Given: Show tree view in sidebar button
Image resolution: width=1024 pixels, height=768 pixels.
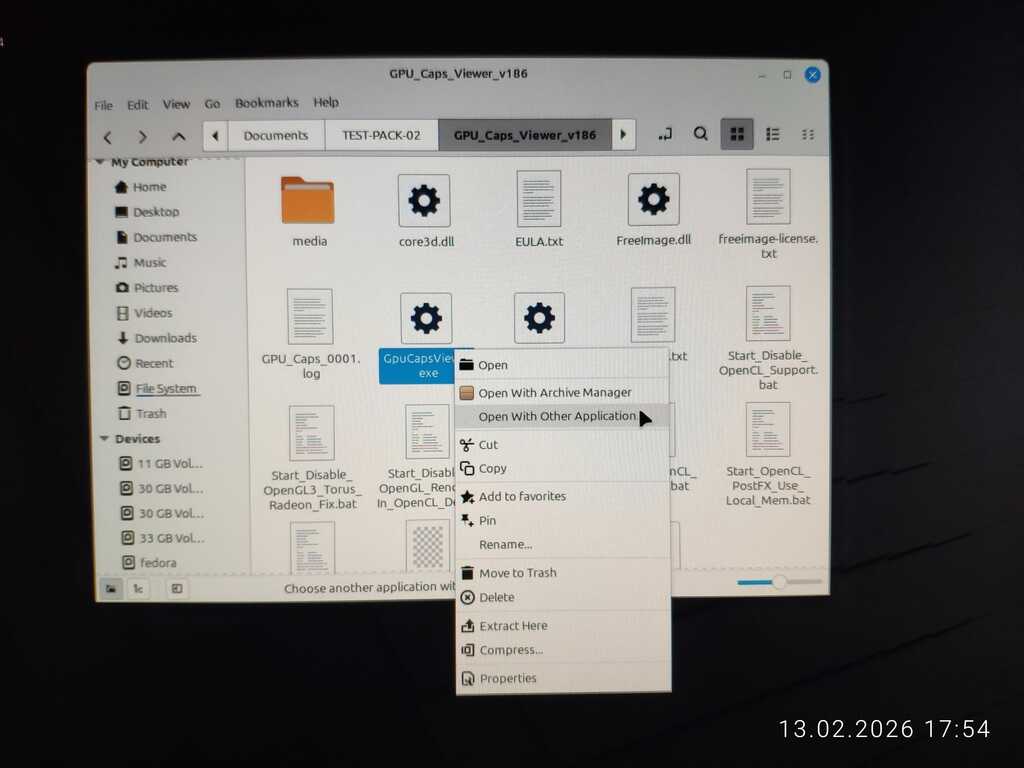Looking at the screenshot, I should point(138,588).
